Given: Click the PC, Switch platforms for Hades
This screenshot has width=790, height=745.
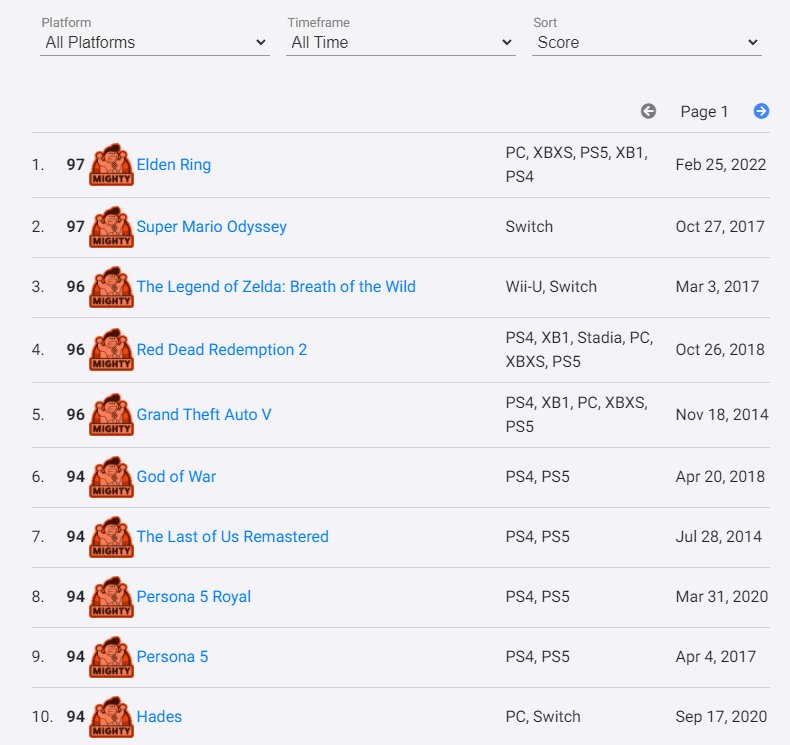Looking at the screenshot, I should click(x=543, y=716).
